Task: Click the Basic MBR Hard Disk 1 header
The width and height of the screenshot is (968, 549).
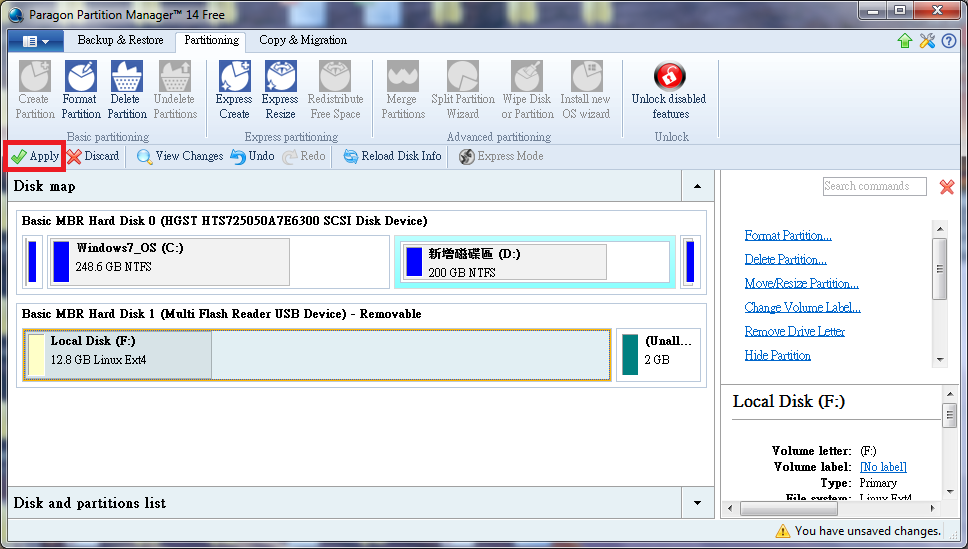Action: coord(222,314)
